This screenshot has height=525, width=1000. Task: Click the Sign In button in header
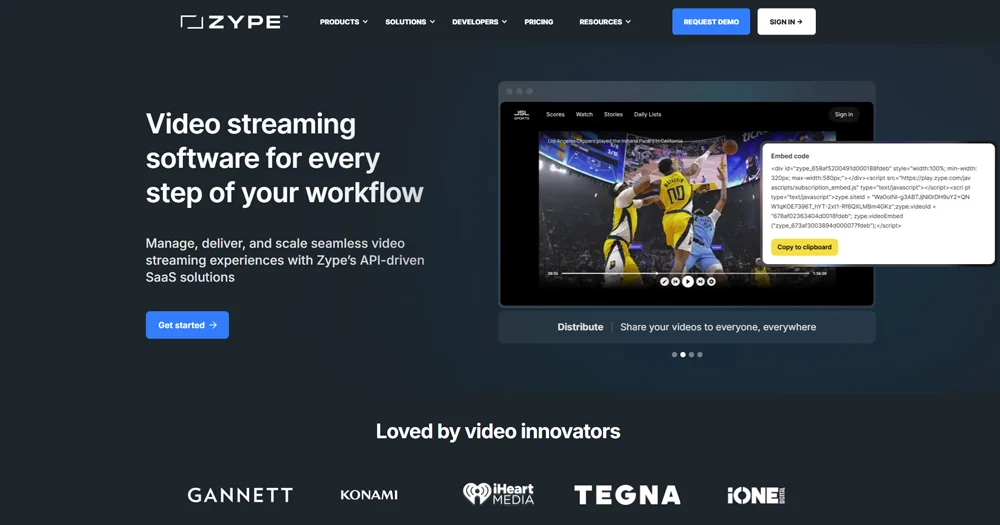(786, 22)
